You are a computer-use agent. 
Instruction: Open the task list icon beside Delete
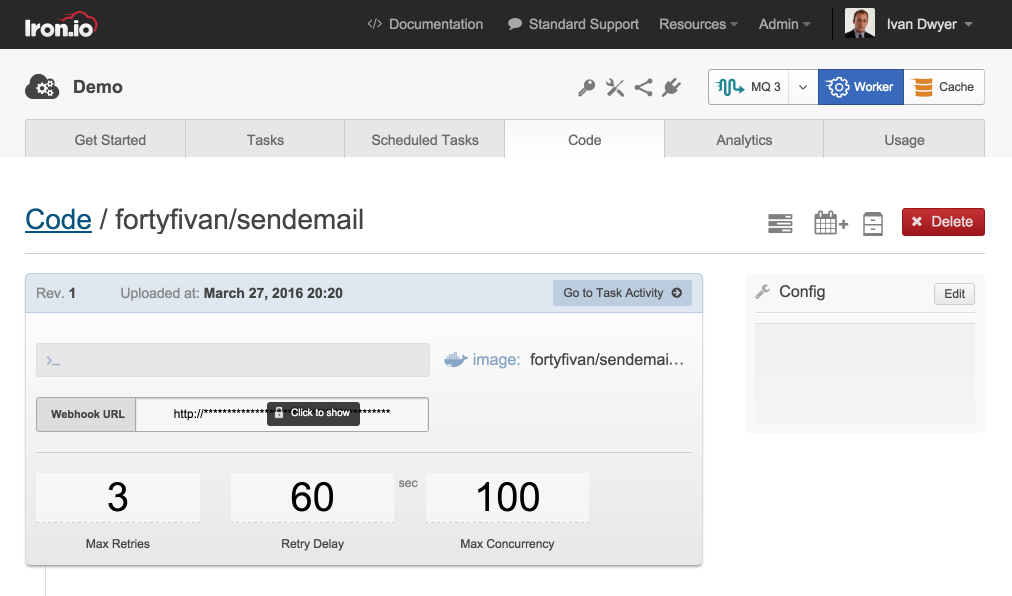tap(780, 223)
